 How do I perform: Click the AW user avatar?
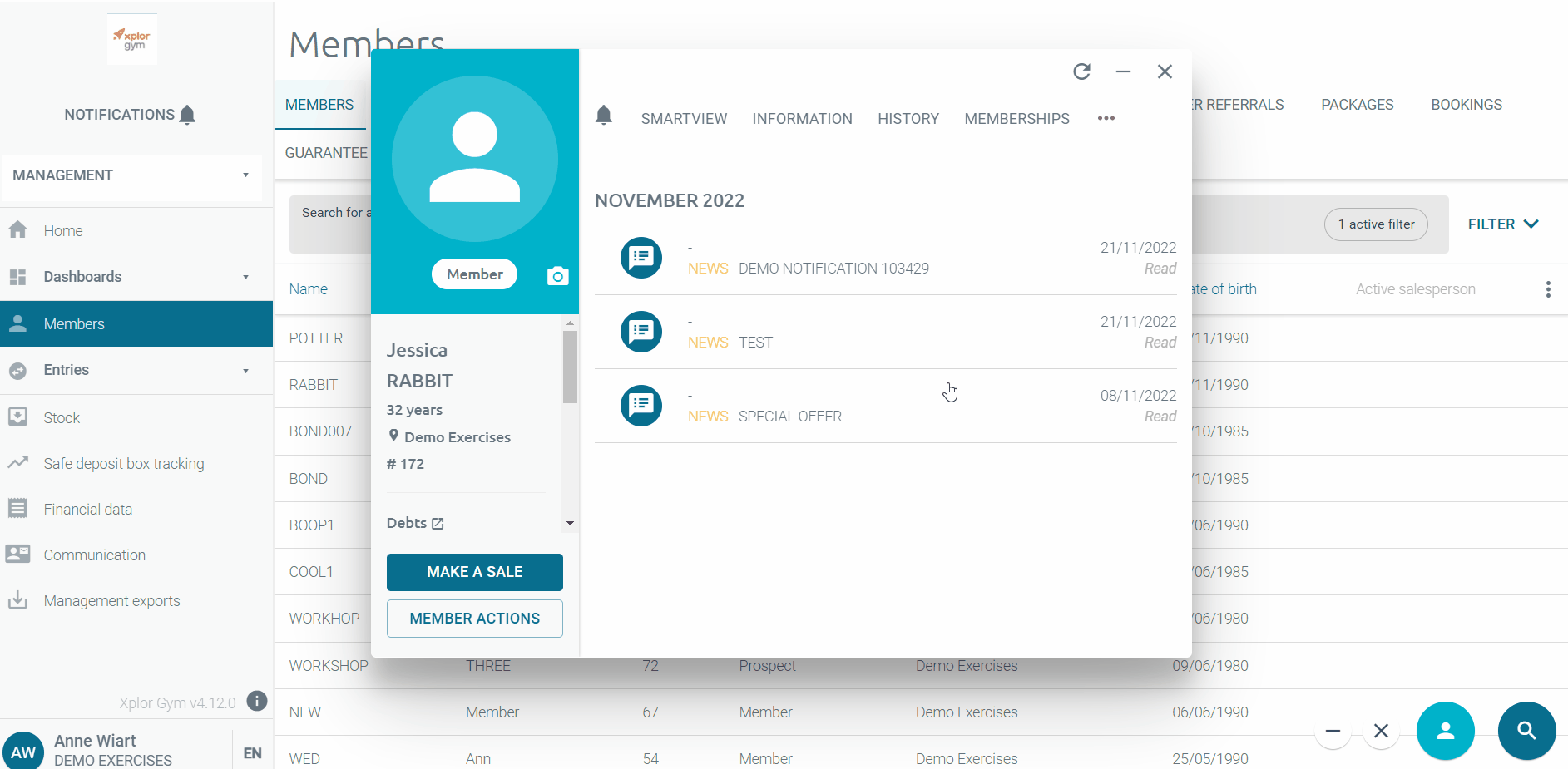pos(23,751)
